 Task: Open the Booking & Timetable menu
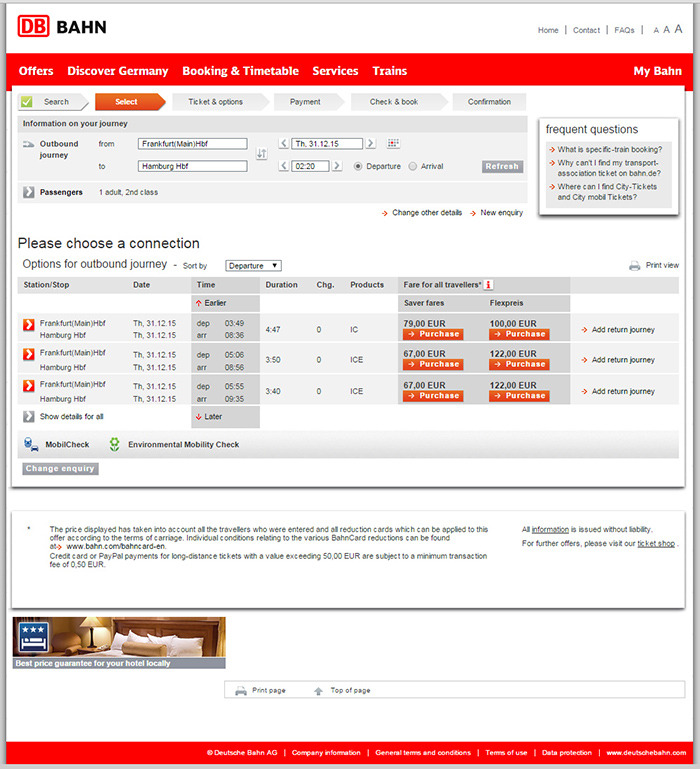[240, 71]
